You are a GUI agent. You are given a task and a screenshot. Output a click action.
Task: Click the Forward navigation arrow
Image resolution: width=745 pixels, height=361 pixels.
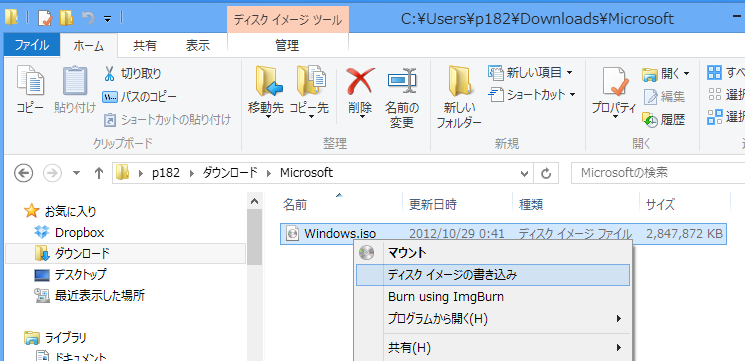click(x=52, y=173)
